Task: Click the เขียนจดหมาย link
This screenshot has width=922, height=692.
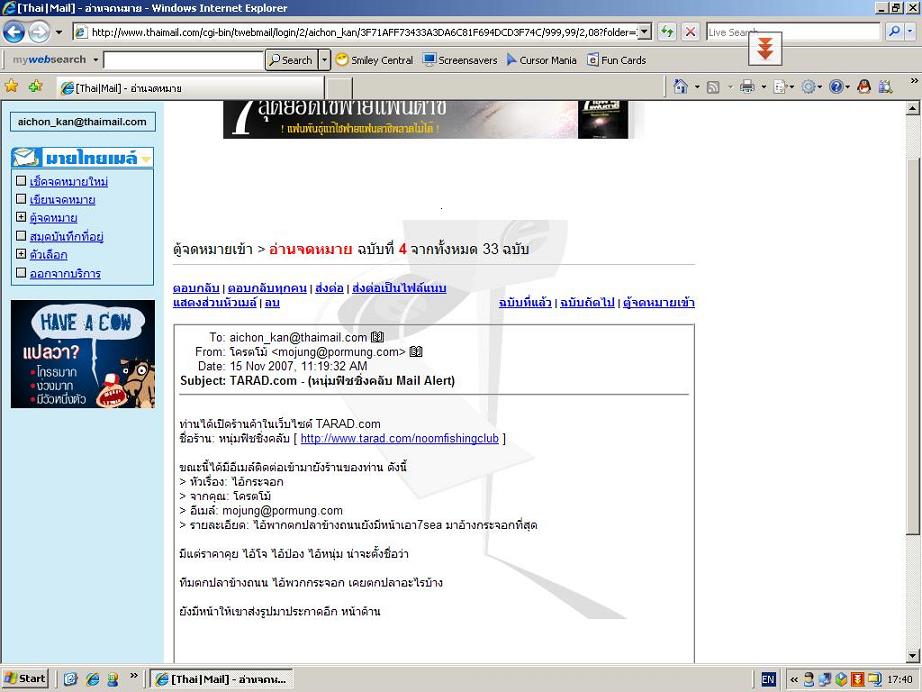Action: click(62, 200)
